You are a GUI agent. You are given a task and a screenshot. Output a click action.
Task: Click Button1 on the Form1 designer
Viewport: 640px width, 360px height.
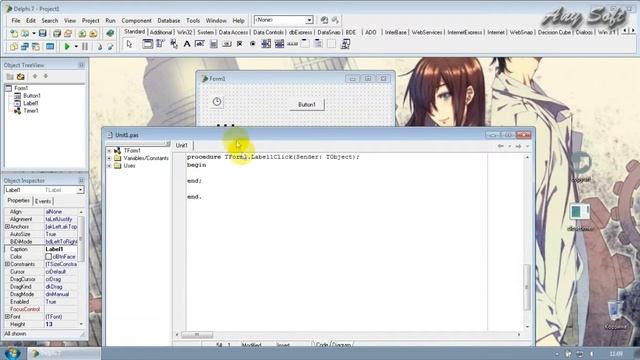[307, 105]
